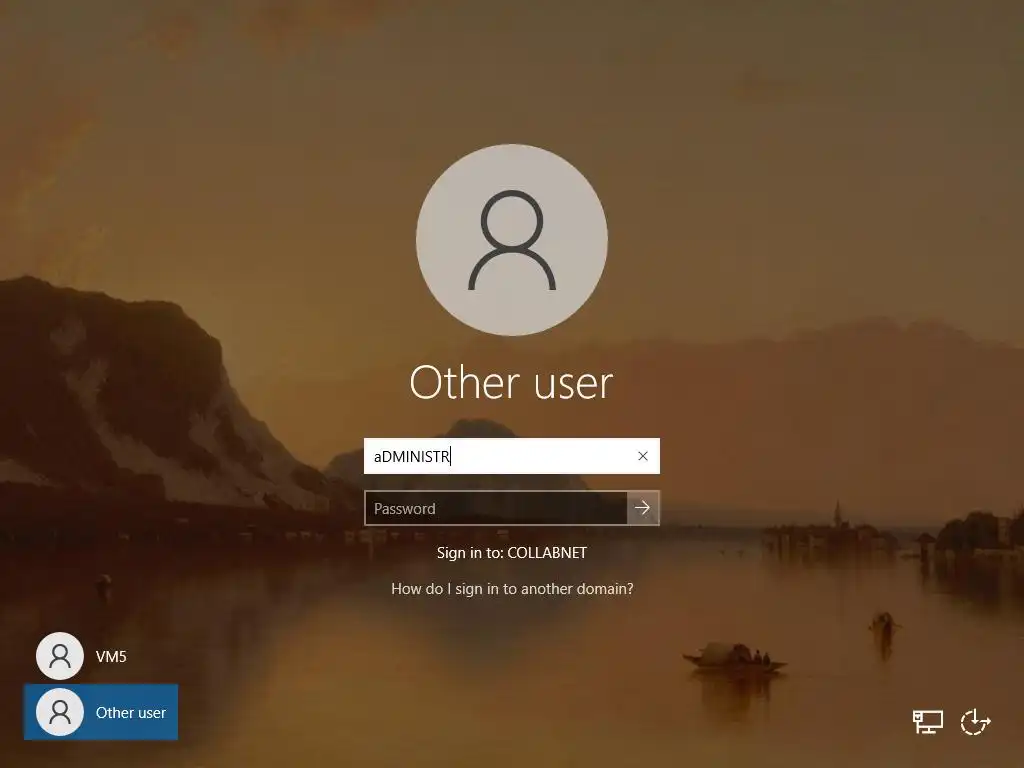Select the Other user account tile
1024x768 pixels.
101,712
